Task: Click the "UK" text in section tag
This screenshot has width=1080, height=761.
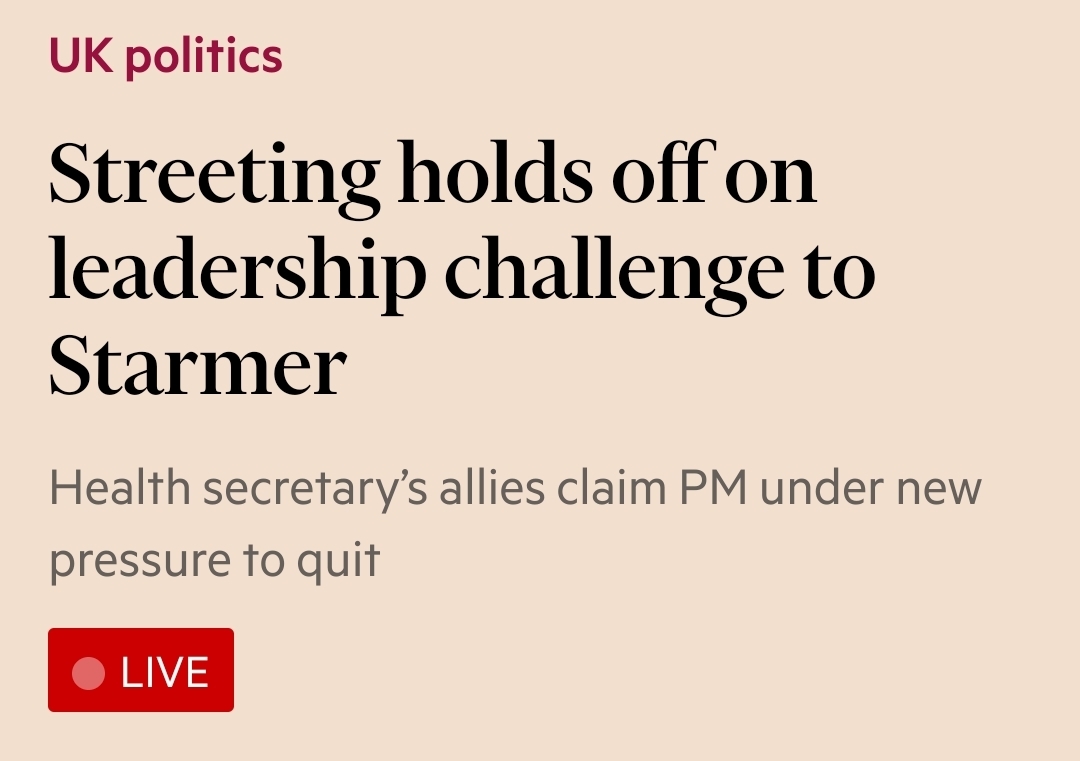Action: coord(81,55)
